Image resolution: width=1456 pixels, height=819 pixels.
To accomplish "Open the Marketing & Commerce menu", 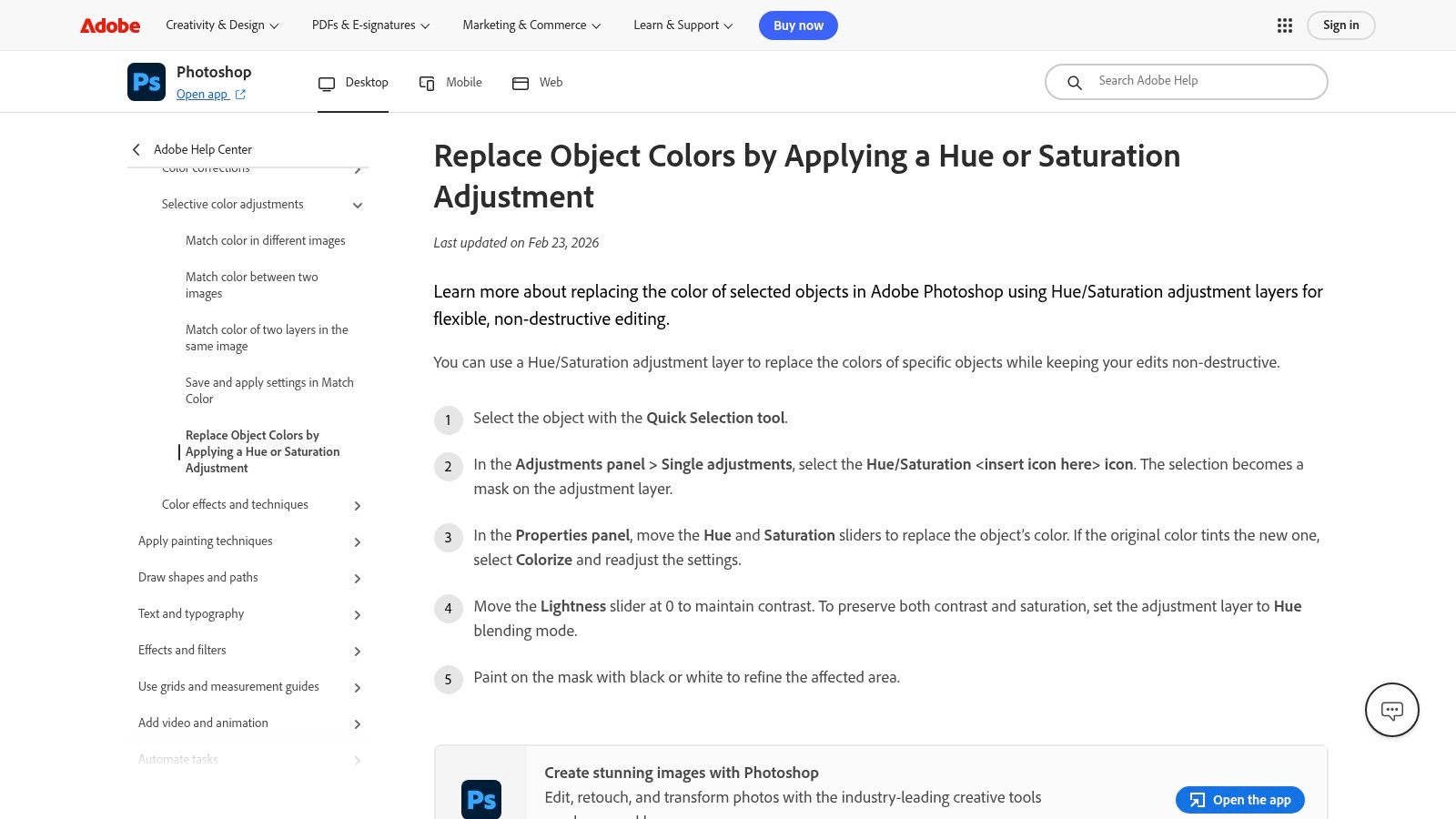I will [x=531, y=25].
